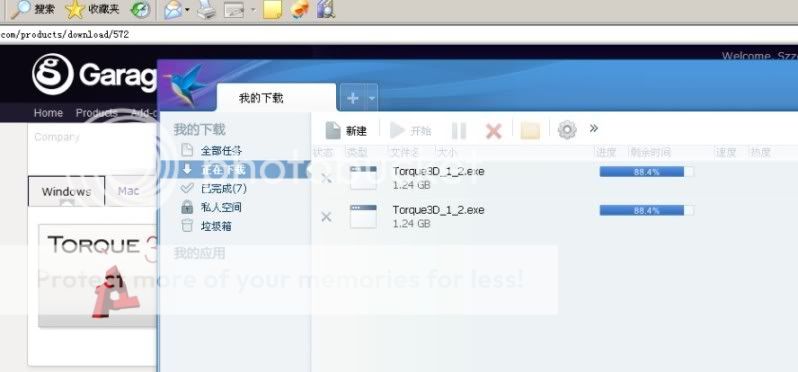
Task: Open 私人空间 in the sidebar
Action: pos(221,207)
